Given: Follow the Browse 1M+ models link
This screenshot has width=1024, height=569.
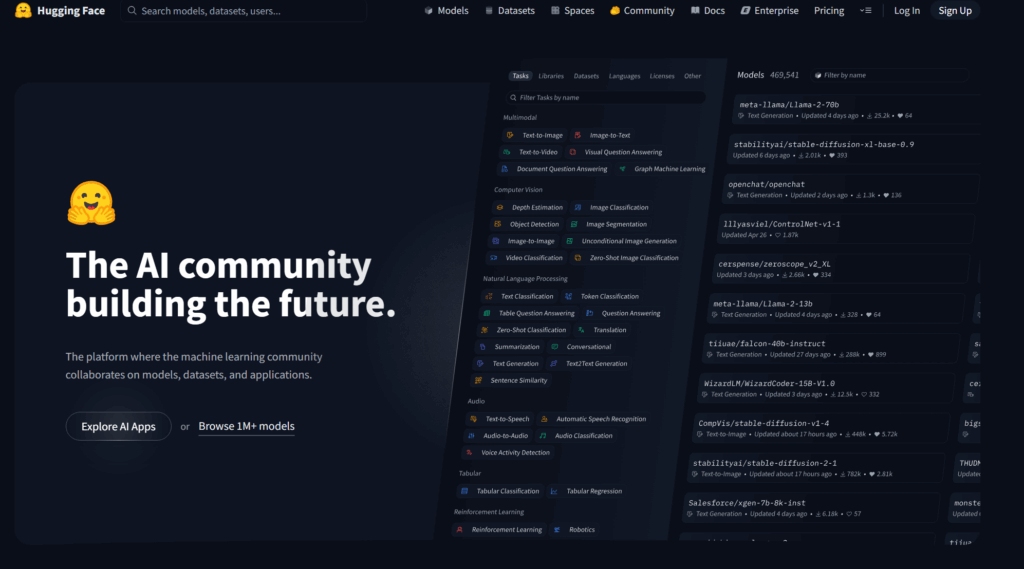Looking at the screenshot, I should (246, 426).
